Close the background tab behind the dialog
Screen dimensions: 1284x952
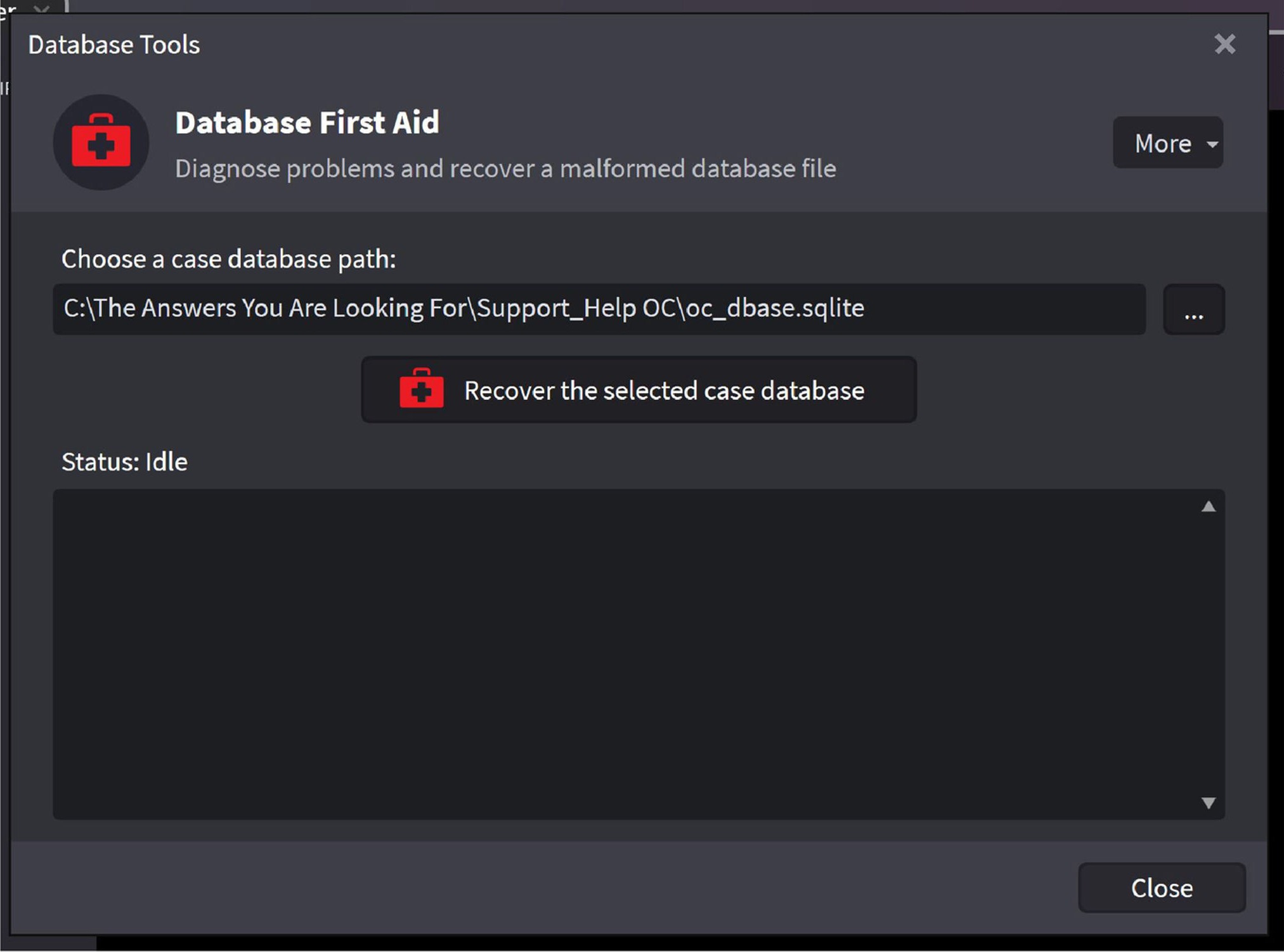(x=42, y=8)
